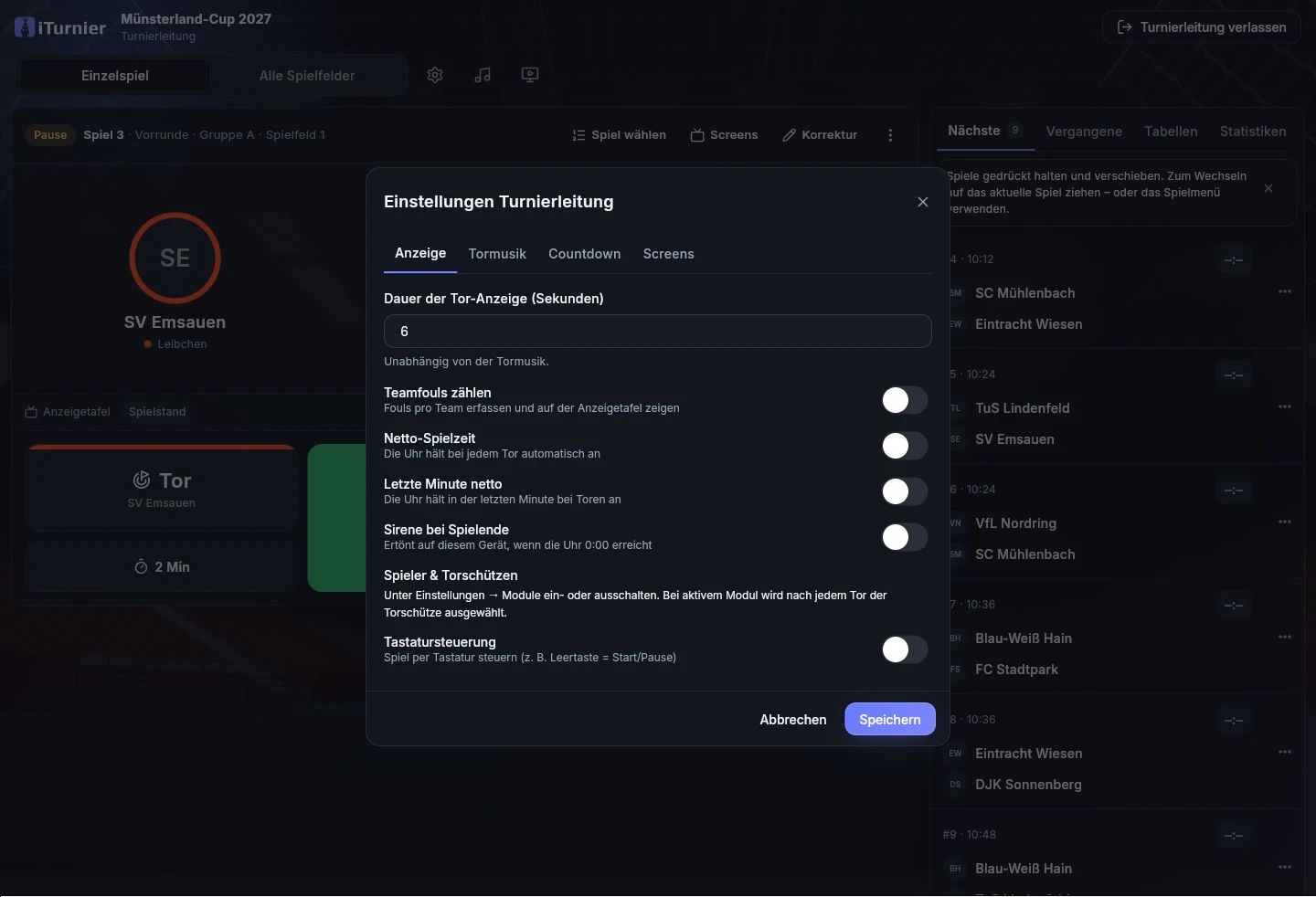The image size is (1316, 897).
Task: Switch to the Tormusik tab
Action: pos(497,254)
